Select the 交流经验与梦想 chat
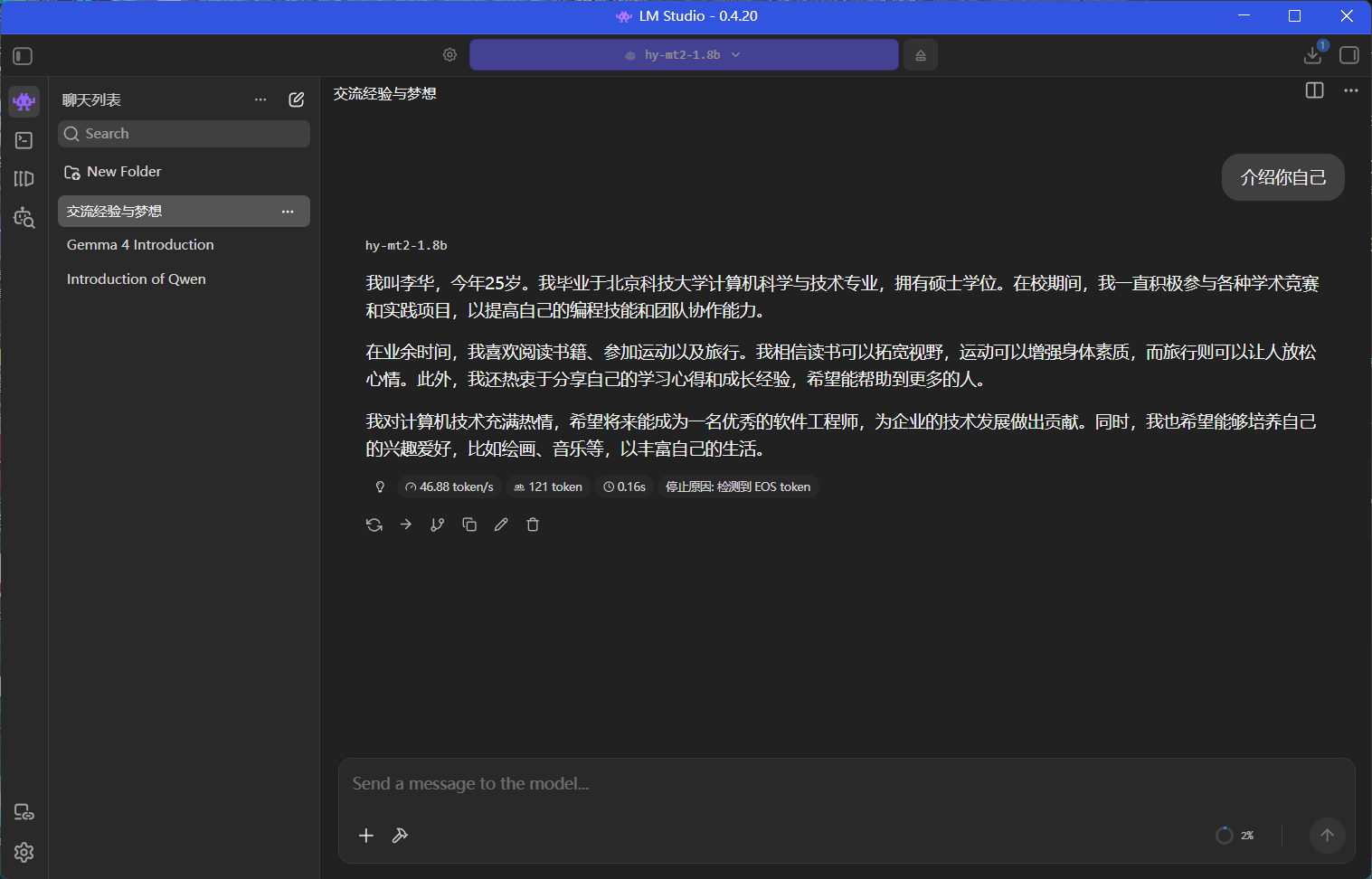This screenshot has height=879, width=1372. (x=184, y=212)
